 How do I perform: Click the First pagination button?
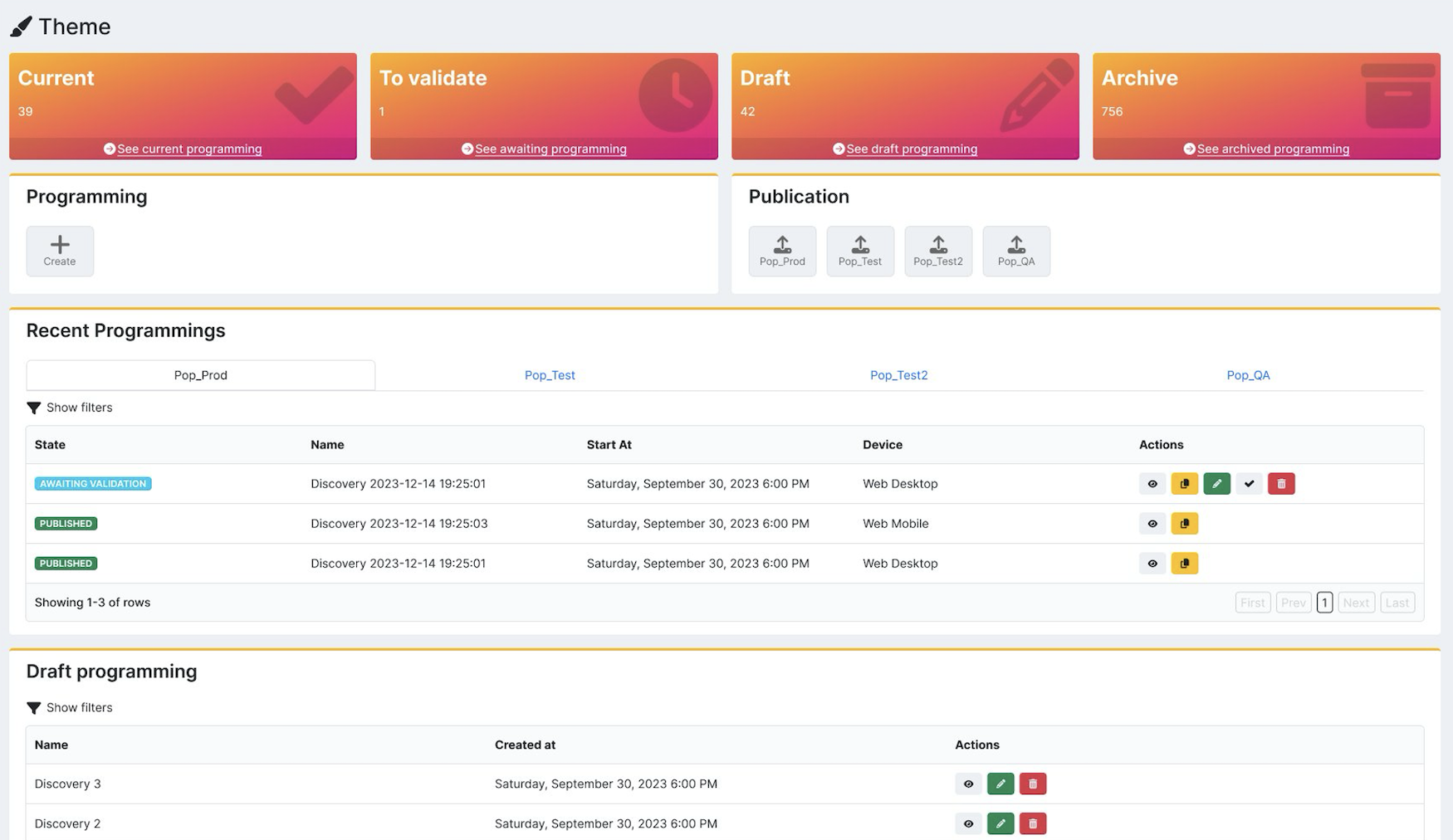1253,603
